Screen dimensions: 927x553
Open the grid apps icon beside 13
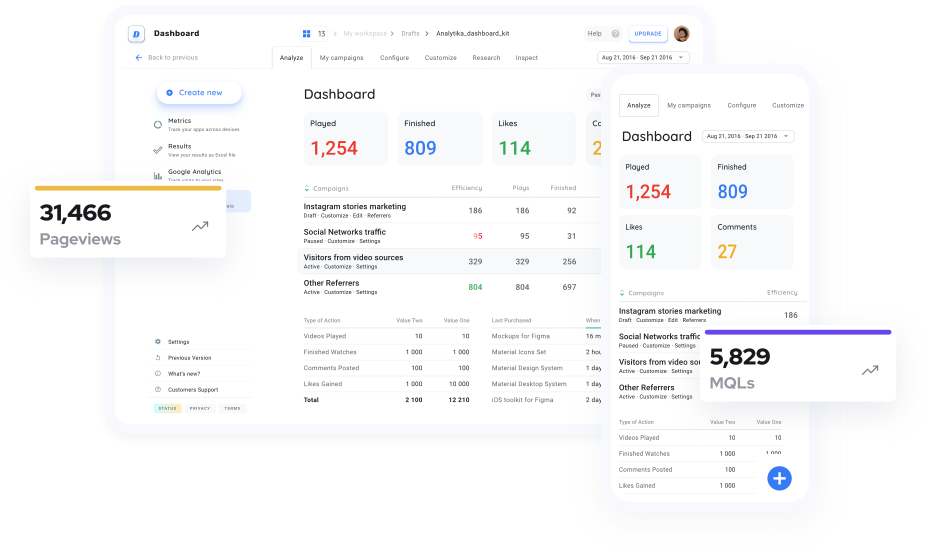click(306, 34)
